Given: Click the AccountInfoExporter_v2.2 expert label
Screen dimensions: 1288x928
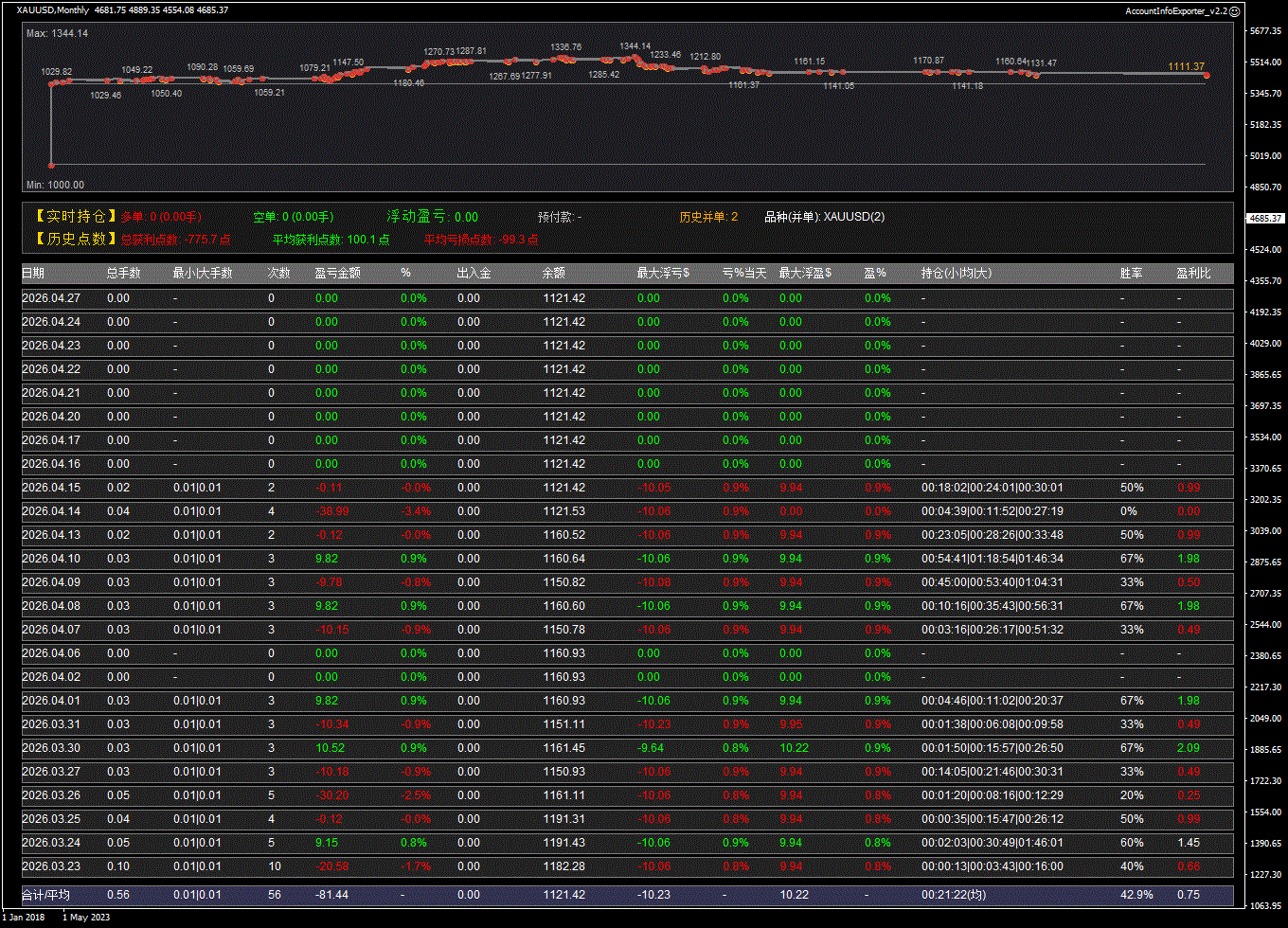Looking at the screenshot, I should coord(1175,10).
